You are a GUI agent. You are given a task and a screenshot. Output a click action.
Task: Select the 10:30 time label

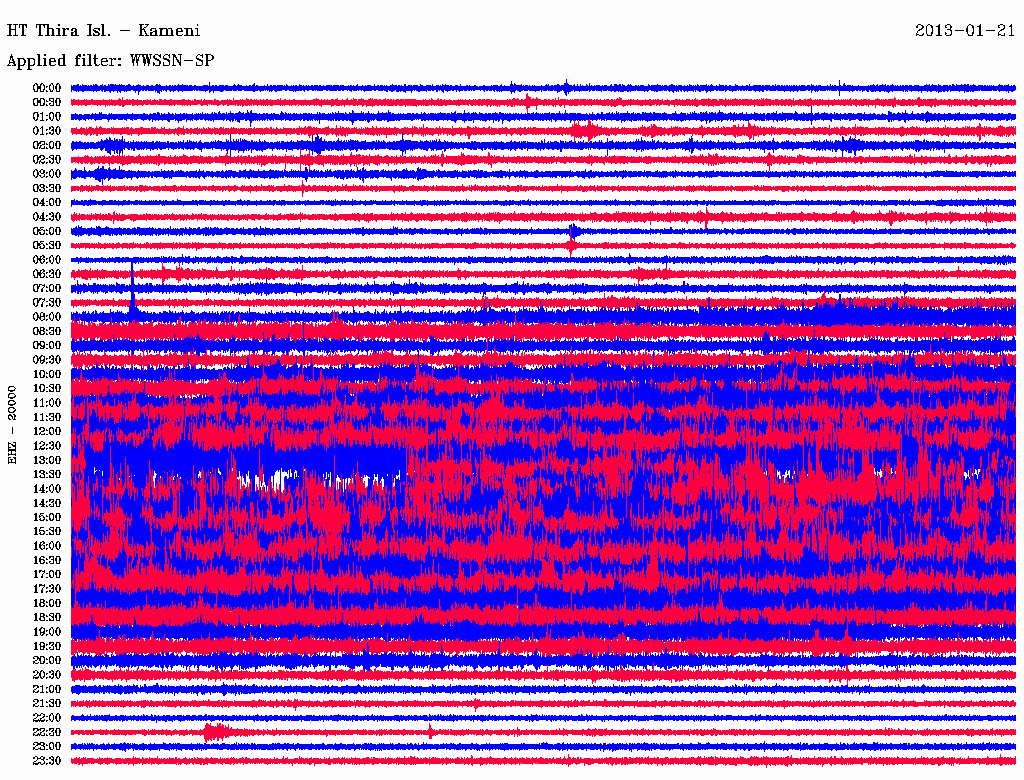tap(46, 388)
